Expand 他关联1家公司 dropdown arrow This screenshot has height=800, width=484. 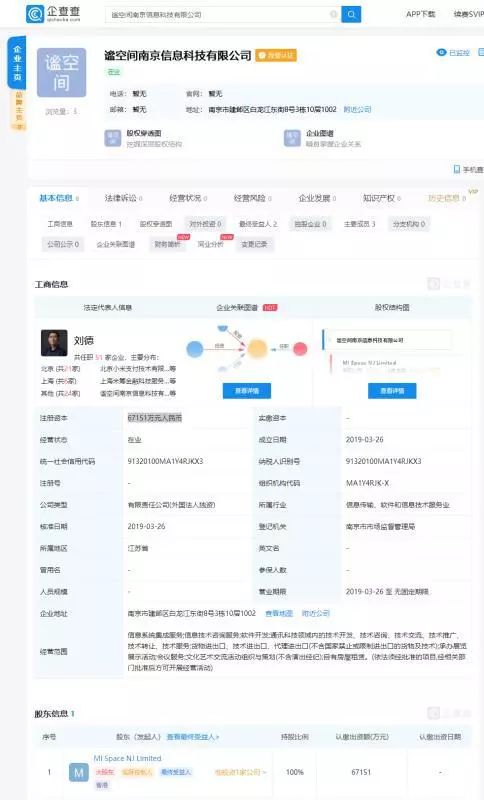coord(264,772)
